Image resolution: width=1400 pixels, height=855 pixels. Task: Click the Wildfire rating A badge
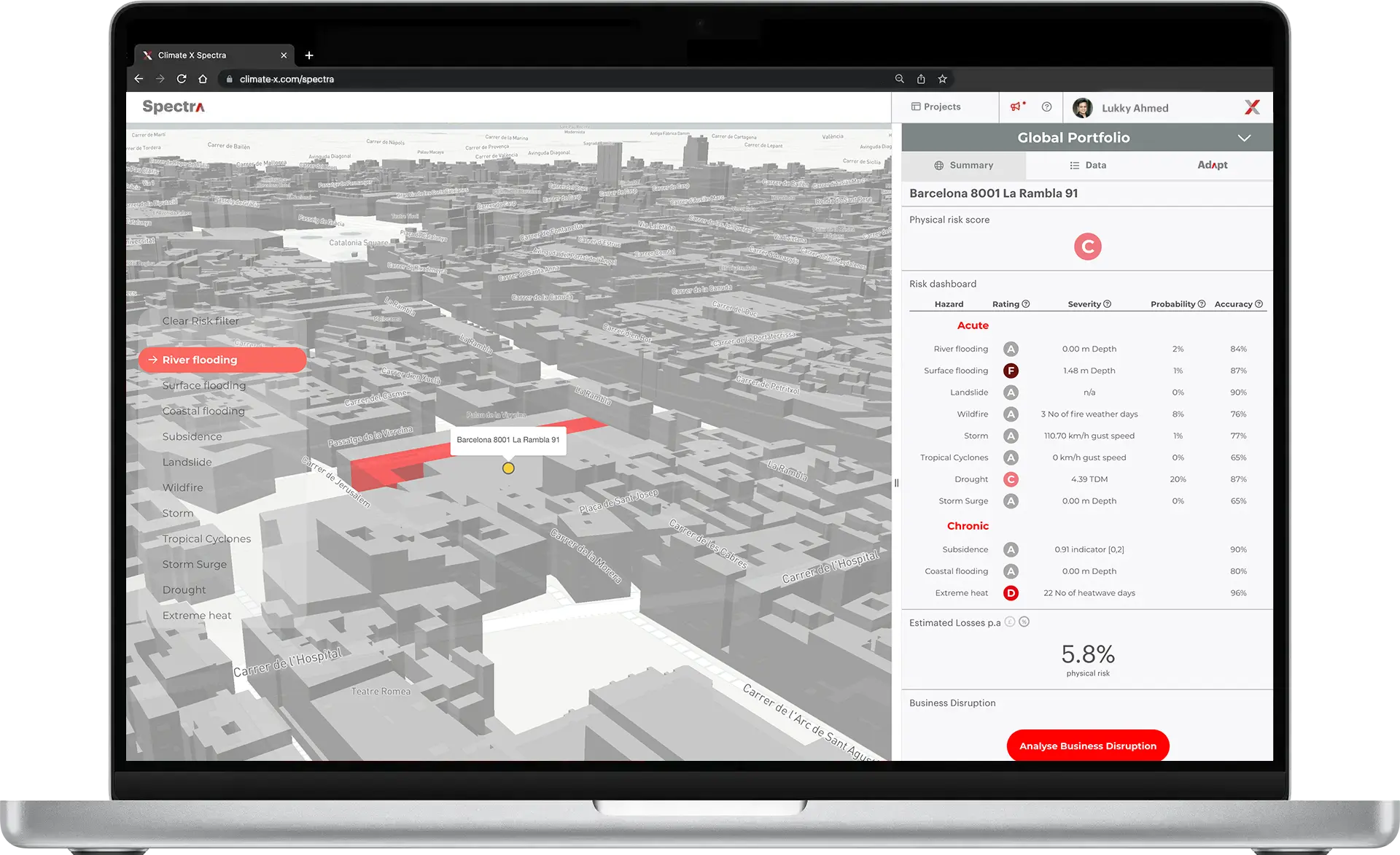(x=1011, y=414)
